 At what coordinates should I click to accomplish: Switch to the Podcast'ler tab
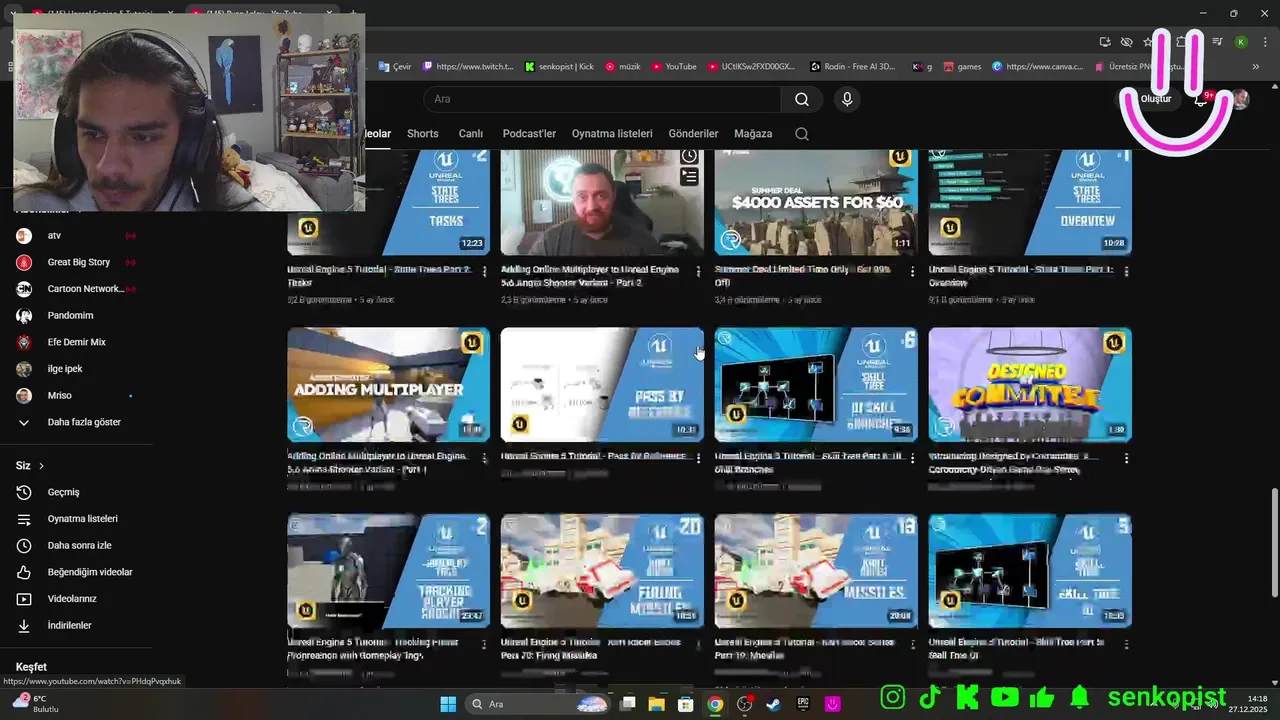[x=529, y=134]
